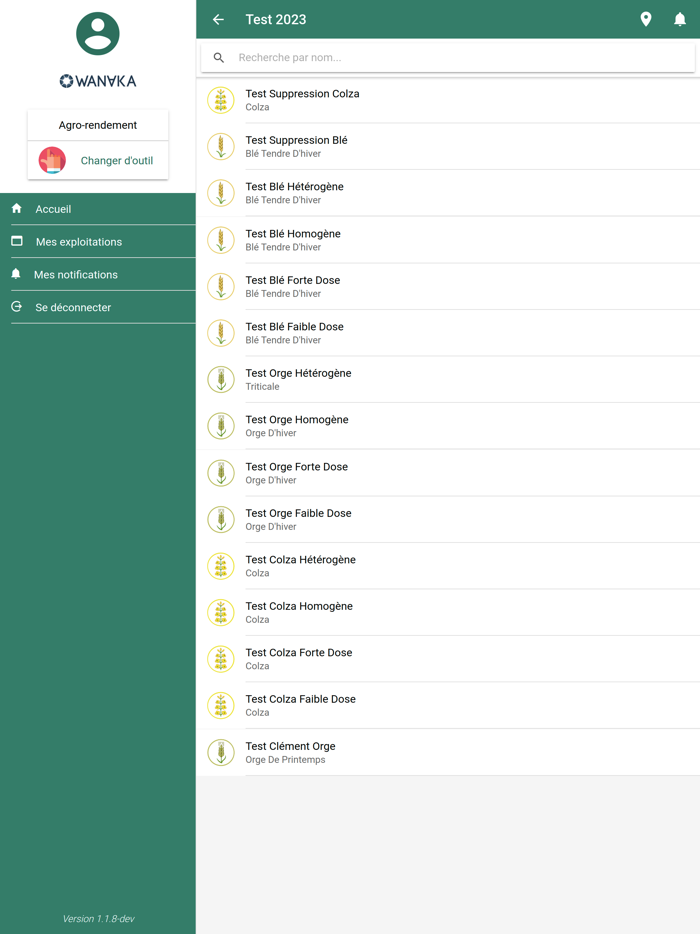Select Test Orge Homogène entry
The width and height of the screenshot is (700, 934).
click(x=448, y=426)
